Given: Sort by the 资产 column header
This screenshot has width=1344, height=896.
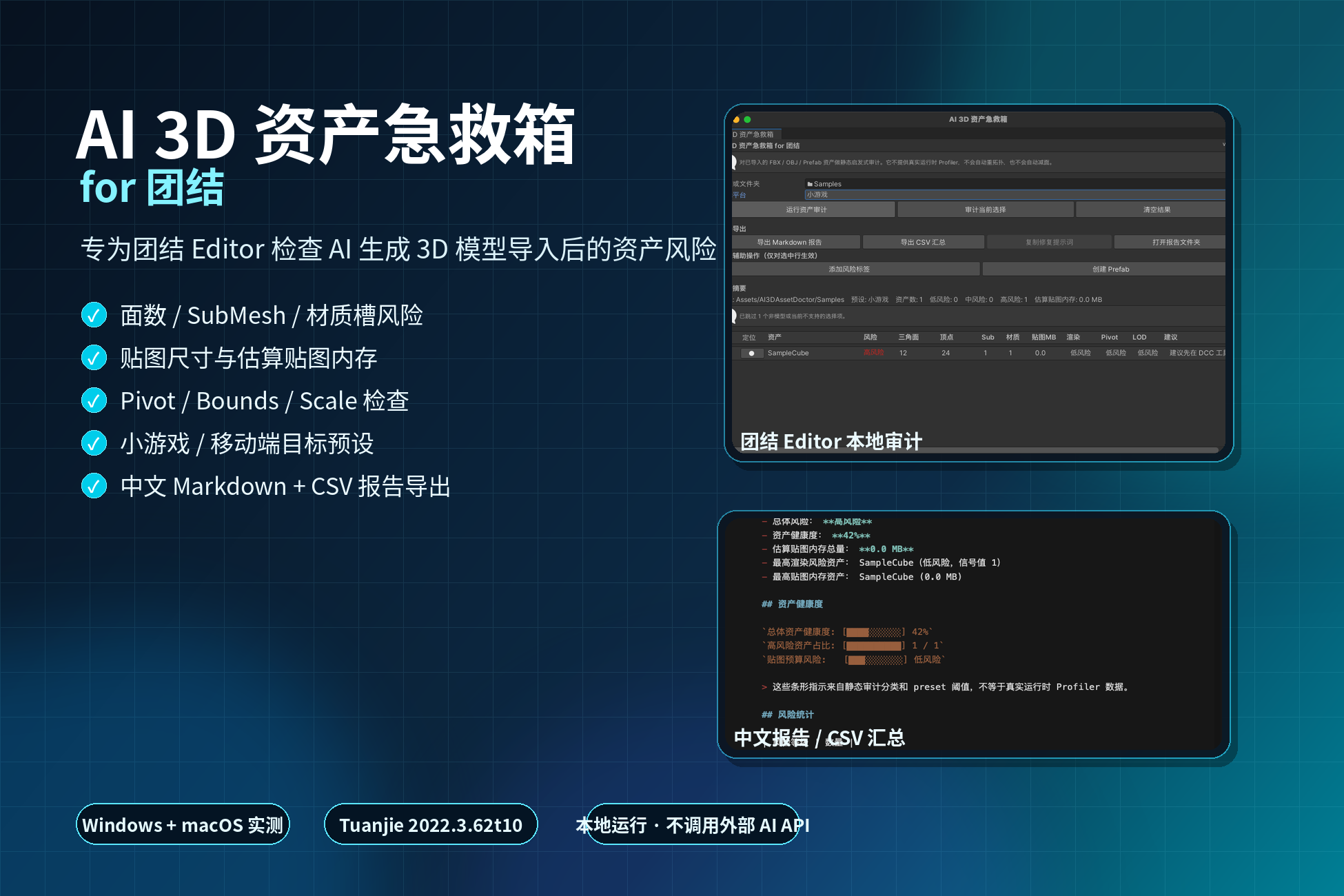Looking at the screenshot, I should [775, 337].
